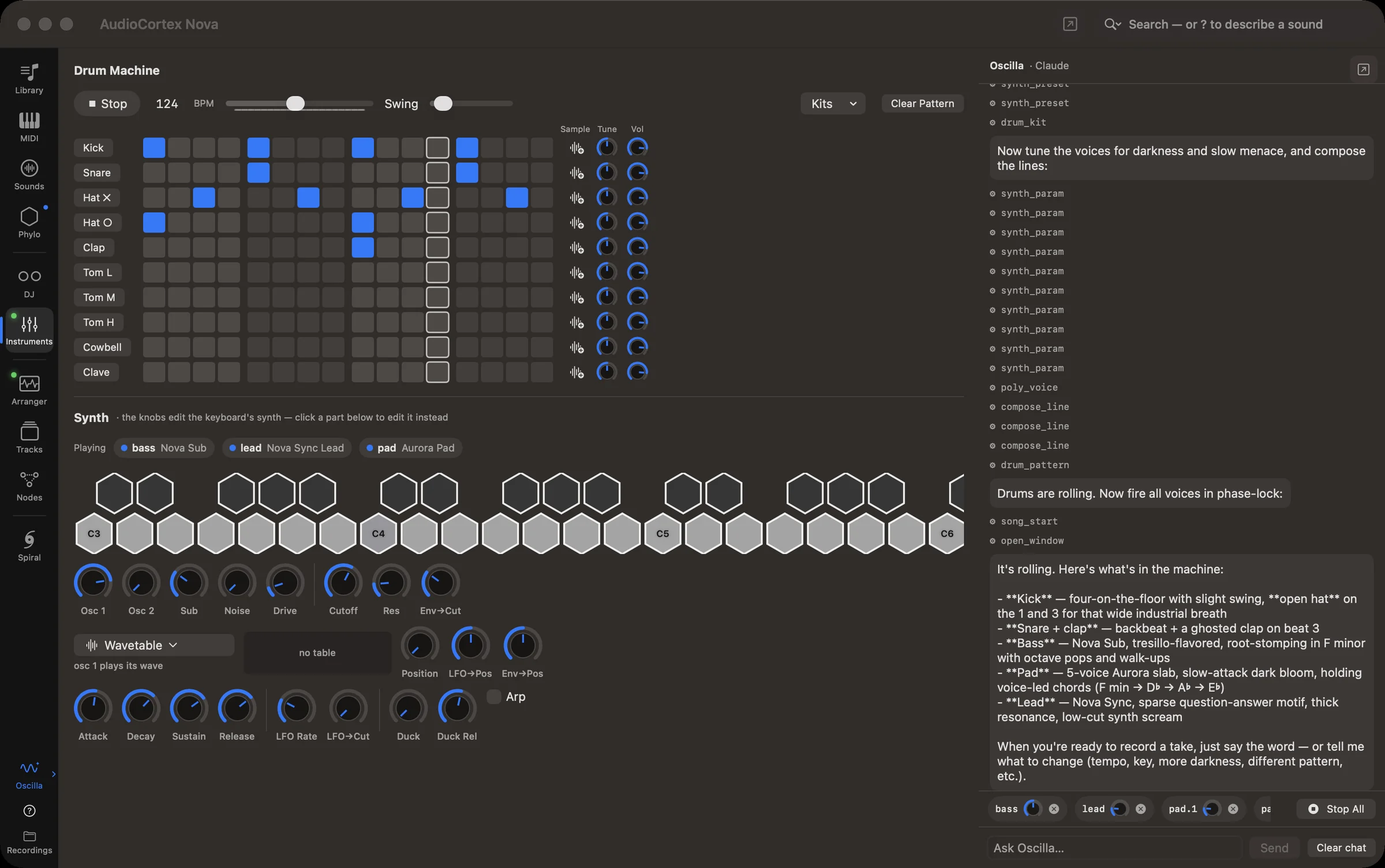Clear the Oscilla chat
Screen dimensions: 1385x868
[x=1341, y=847]
